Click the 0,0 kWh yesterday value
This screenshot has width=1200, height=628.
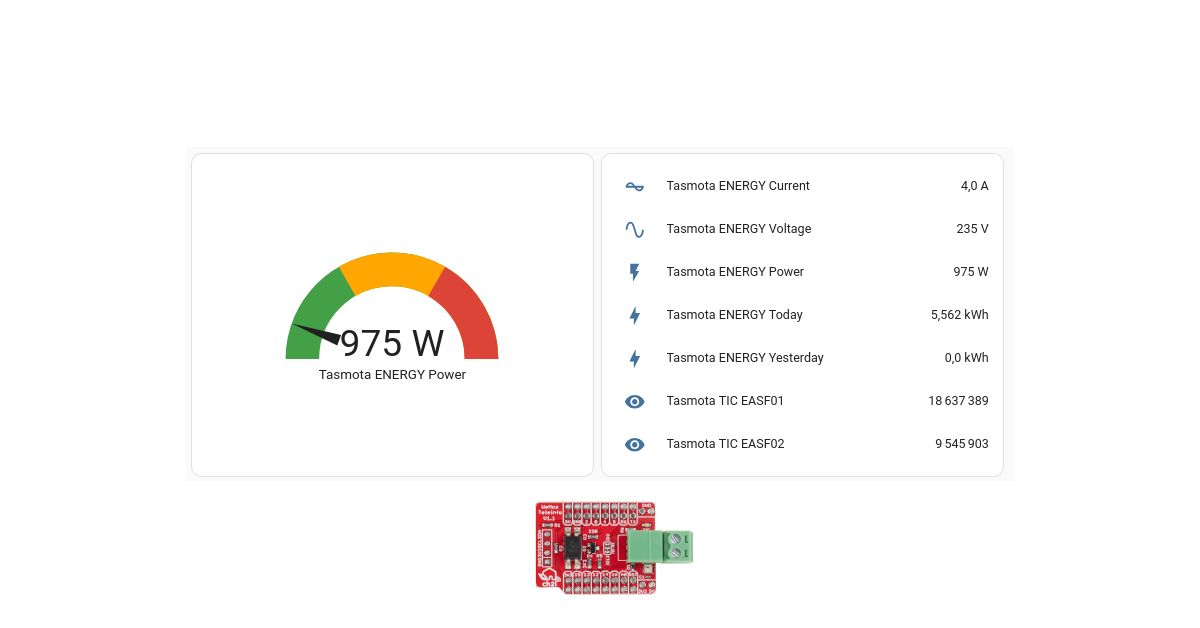tap(966, 358)
